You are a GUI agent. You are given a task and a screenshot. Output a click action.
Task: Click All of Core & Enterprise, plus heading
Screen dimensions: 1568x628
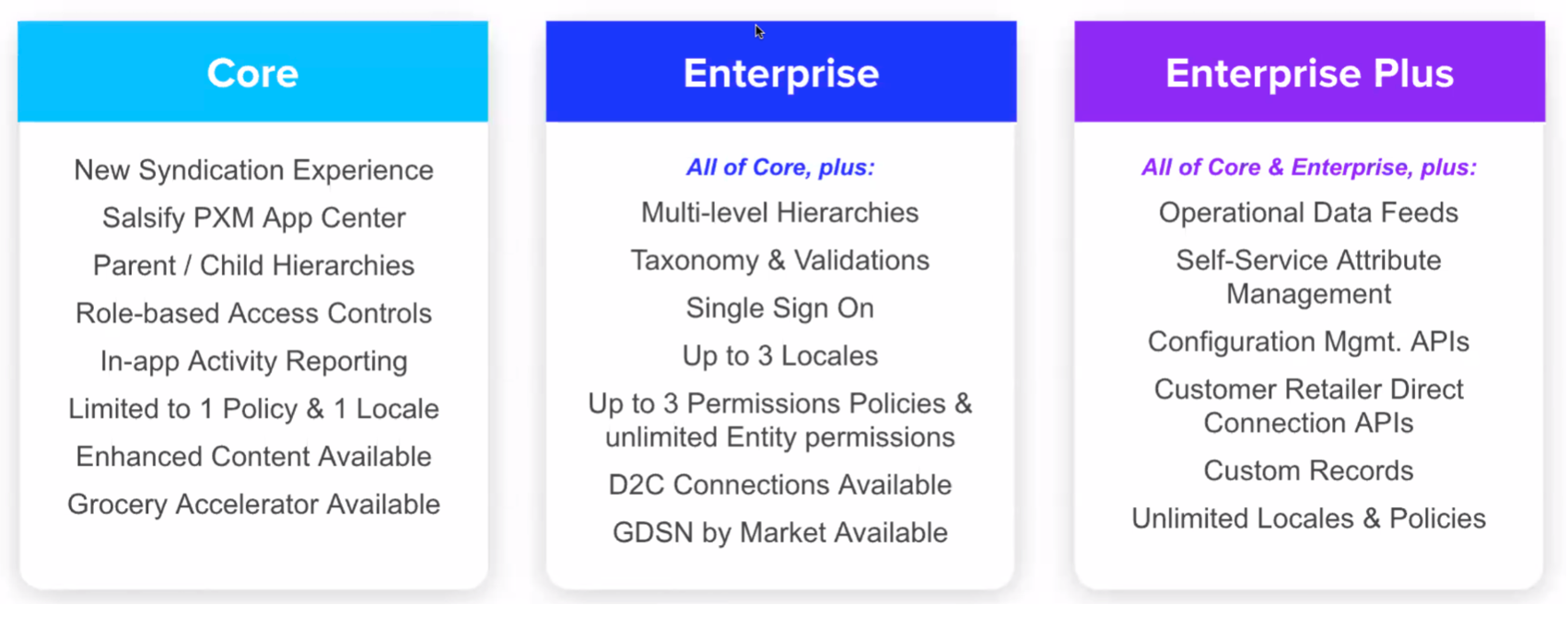point(1309,168)
